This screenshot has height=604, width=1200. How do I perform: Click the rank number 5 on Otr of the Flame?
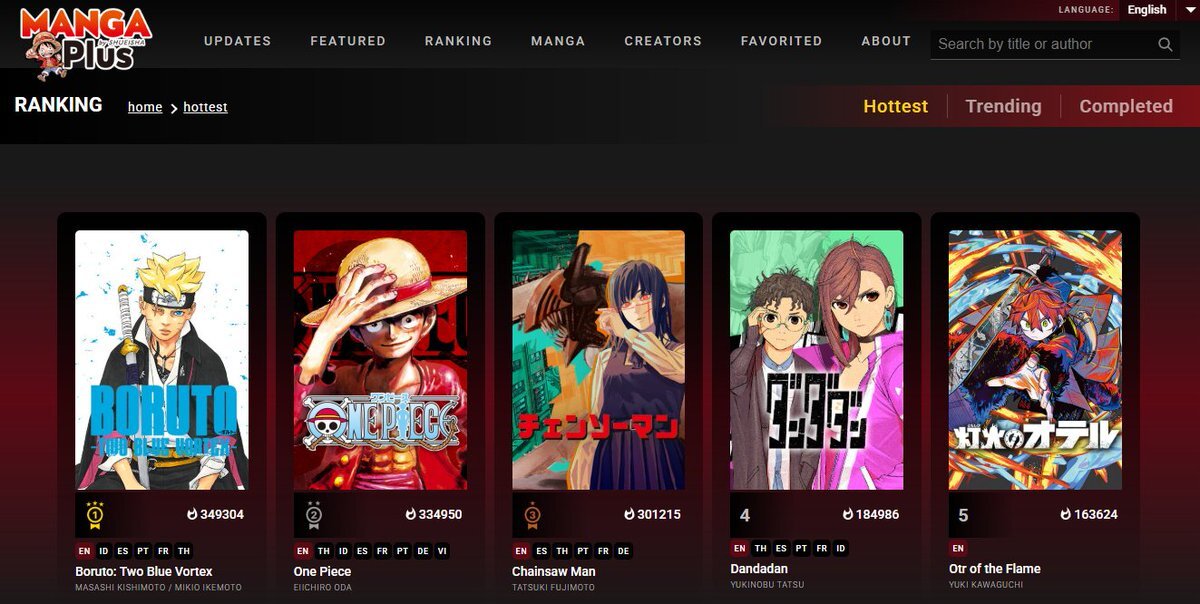click(x=963, y=515)
